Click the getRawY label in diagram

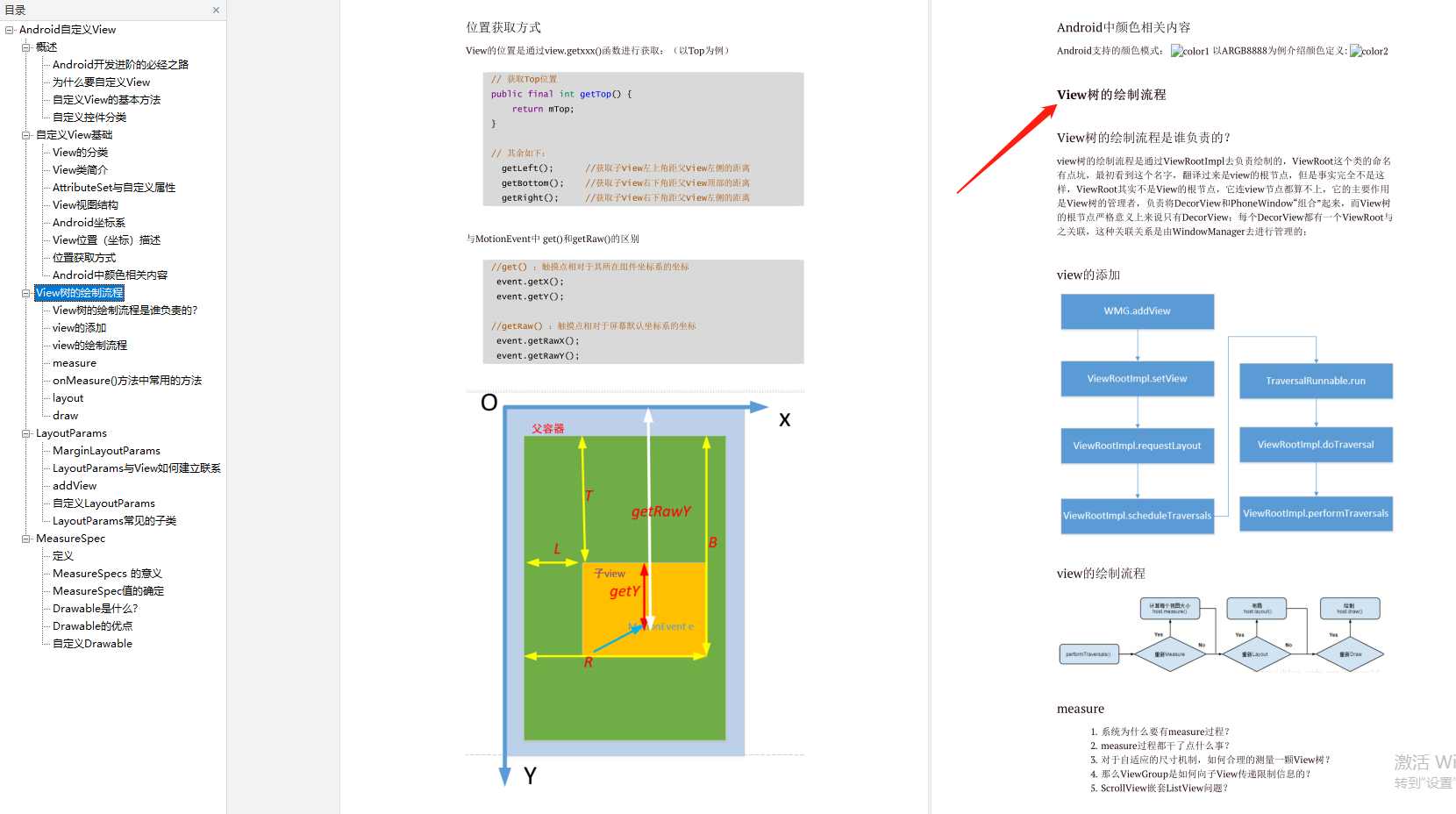[x=661, y=511]
